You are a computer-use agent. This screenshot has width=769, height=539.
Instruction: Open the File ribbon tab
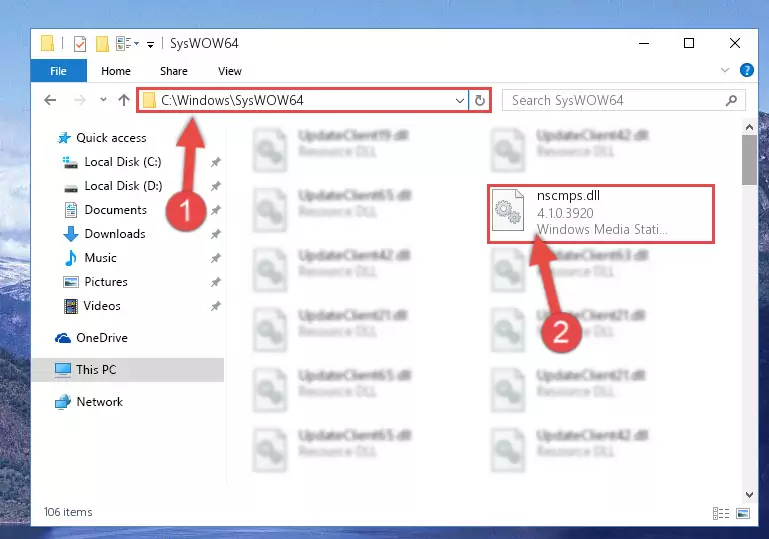click(58, 71)
